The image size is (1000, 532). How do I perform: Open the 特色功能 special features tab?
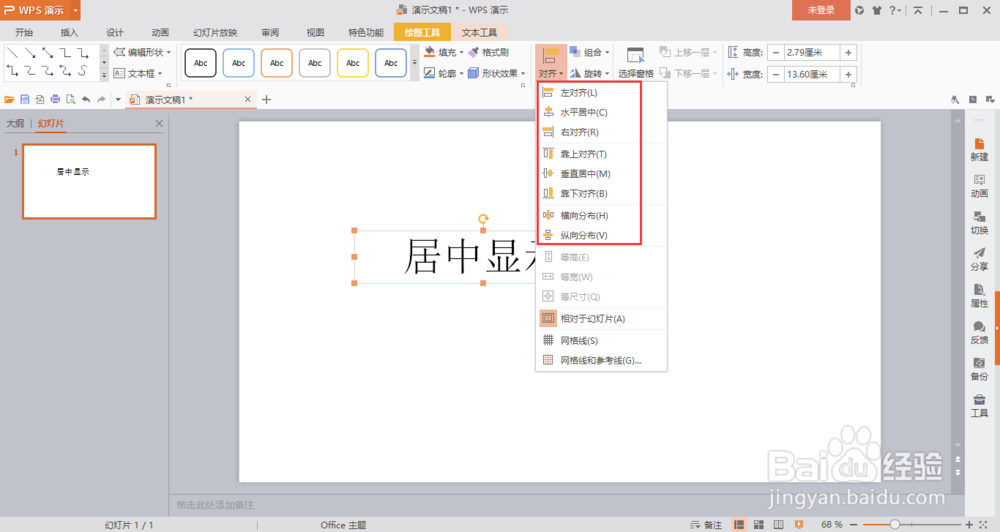click(365, 32)
